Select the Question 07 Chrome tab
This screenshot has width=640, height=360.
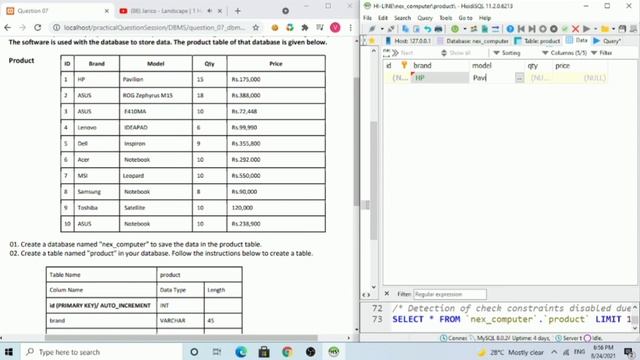57,11
